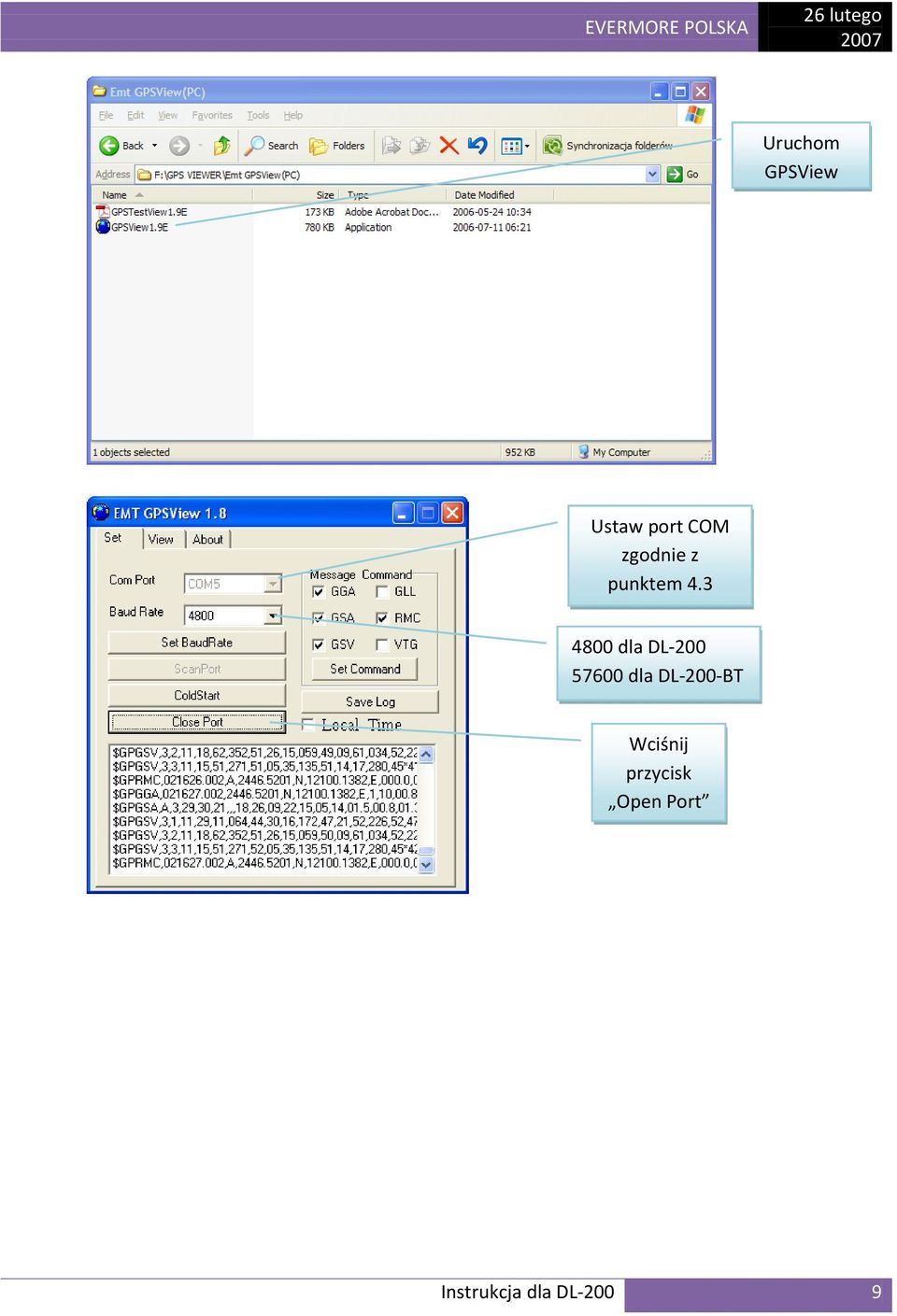The height and width of the screenshot is (1316, 897).
Task: Click the NMEA log scrollbar thumb
Action: point(426,851)
